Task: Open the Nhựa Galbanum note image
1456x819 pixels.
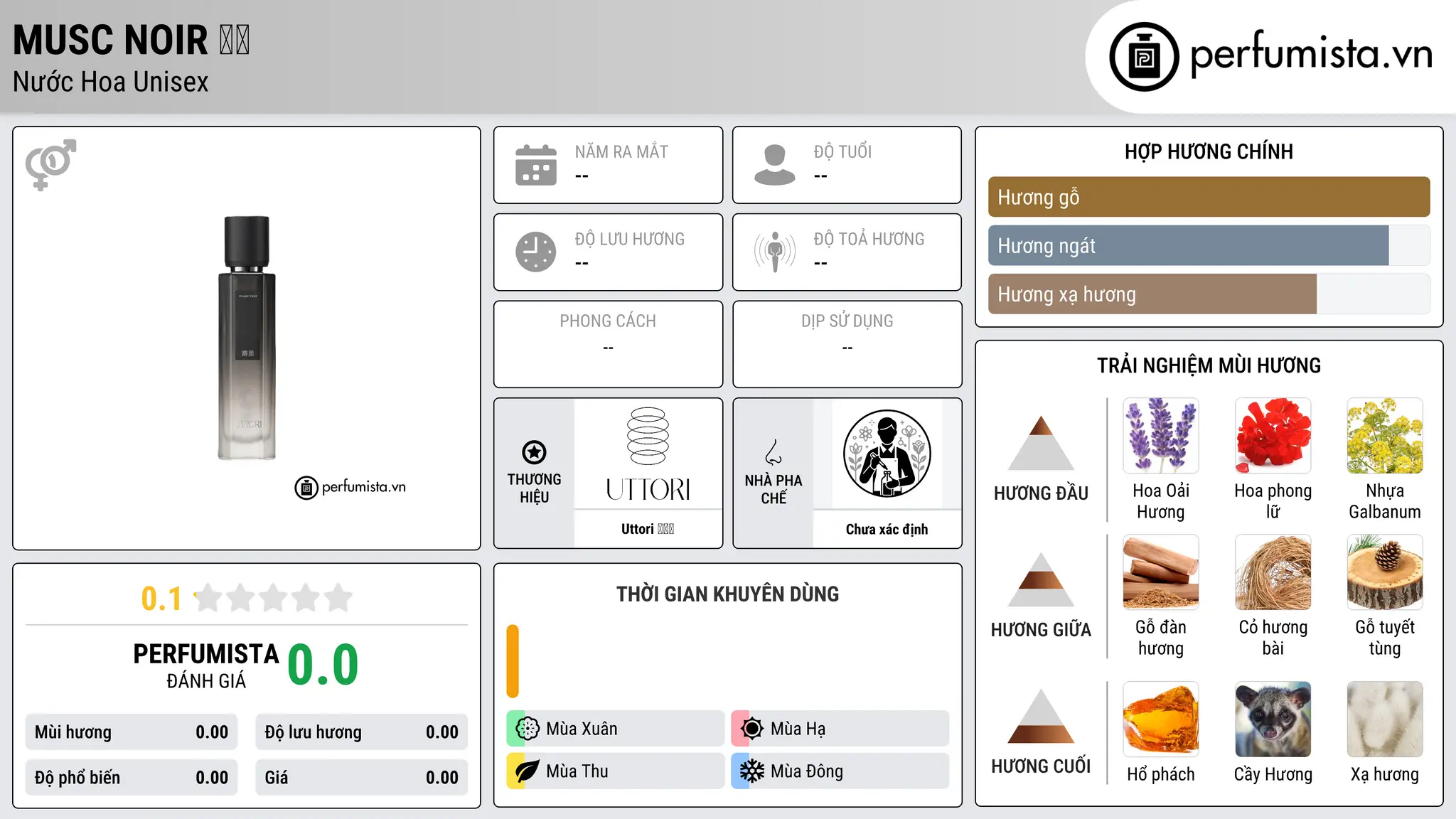Action: coord(1385,436)
